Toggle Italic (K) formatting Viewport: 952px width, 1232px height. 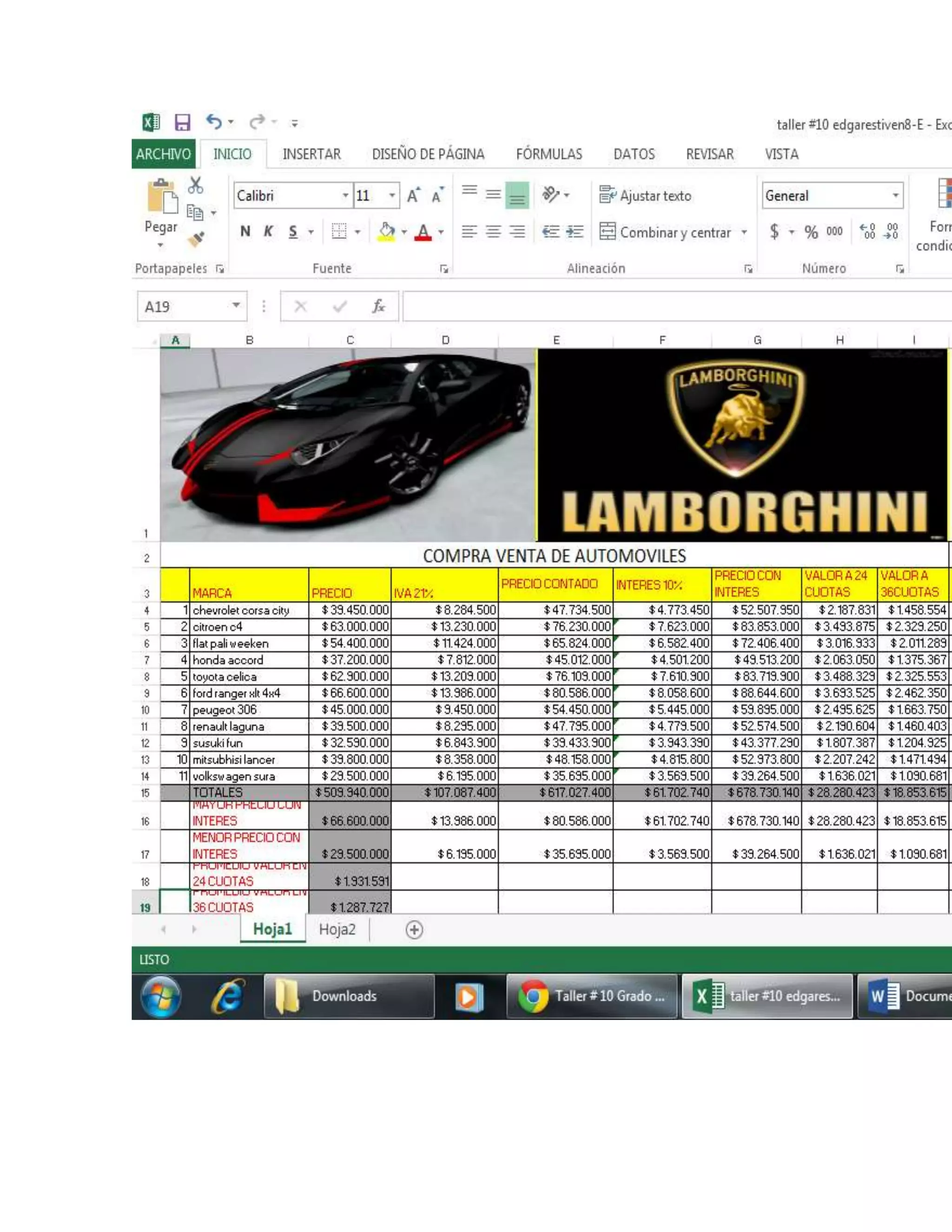(269, 232)
